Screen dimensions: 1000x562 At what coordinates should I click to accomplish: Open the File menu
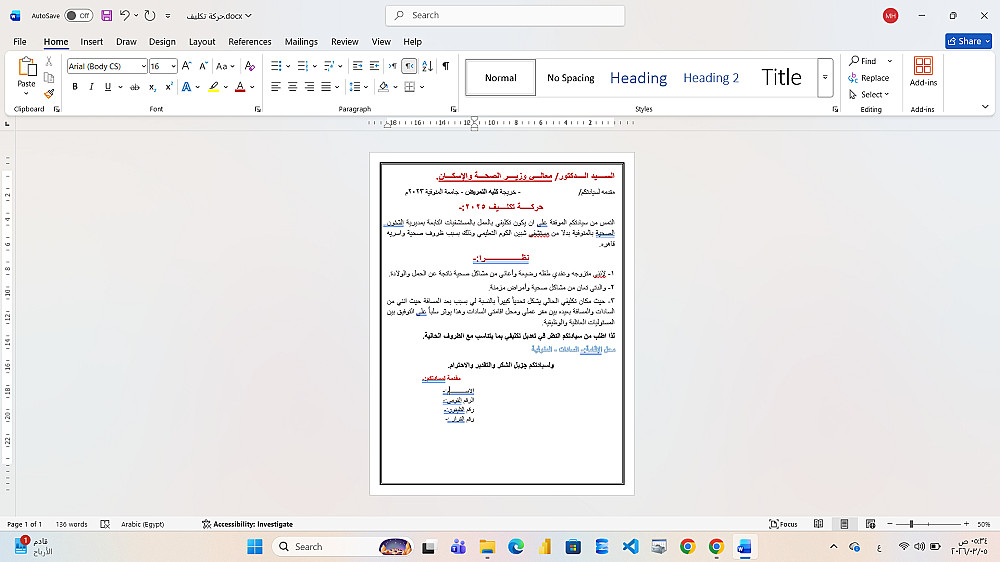click(20, 41)
